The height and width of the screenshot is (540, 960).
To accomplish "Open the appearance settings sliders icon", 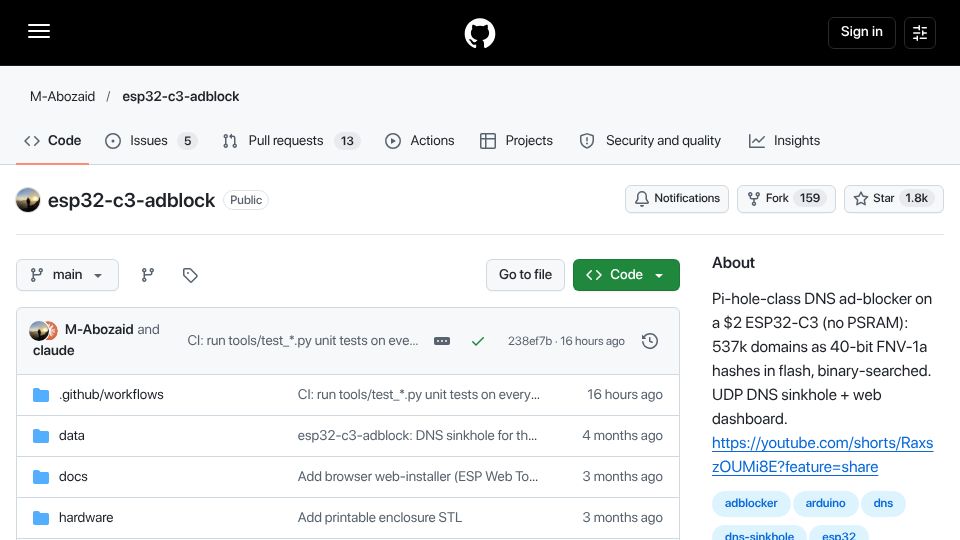I will pyautogui.click(x=920, y=33).
